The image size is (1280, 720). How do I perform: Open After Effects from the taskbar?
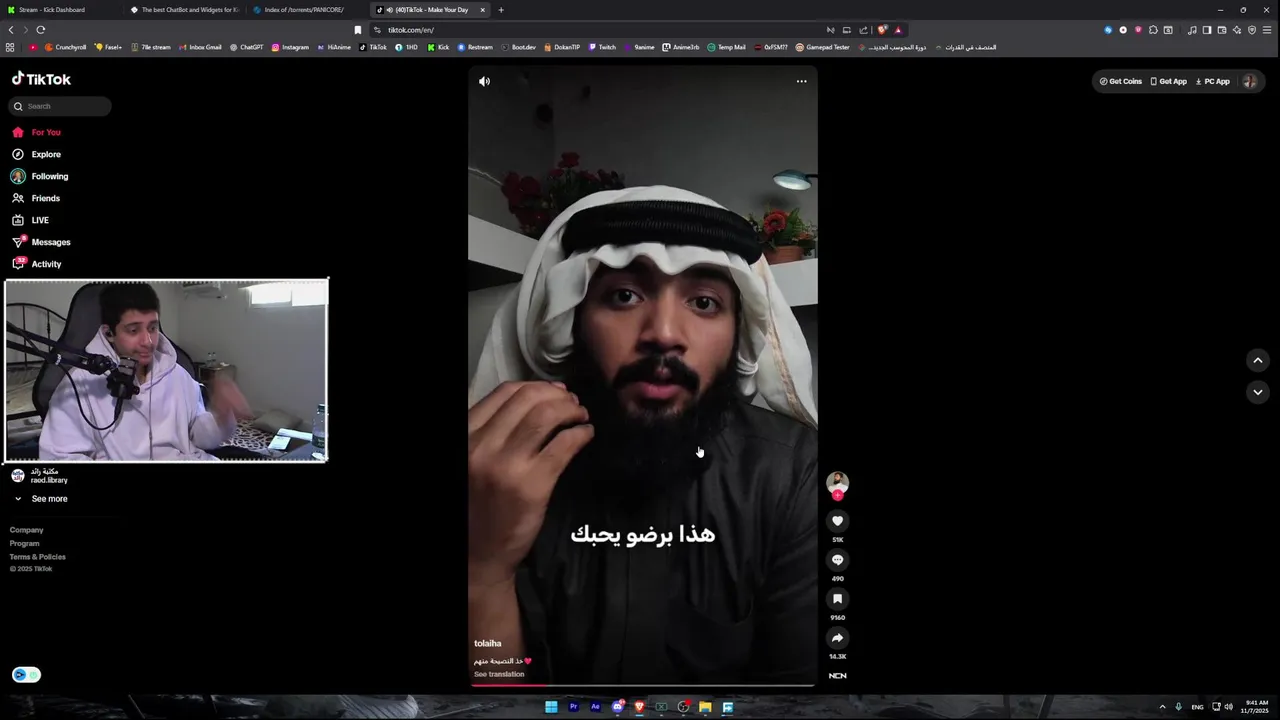(595, 707)
